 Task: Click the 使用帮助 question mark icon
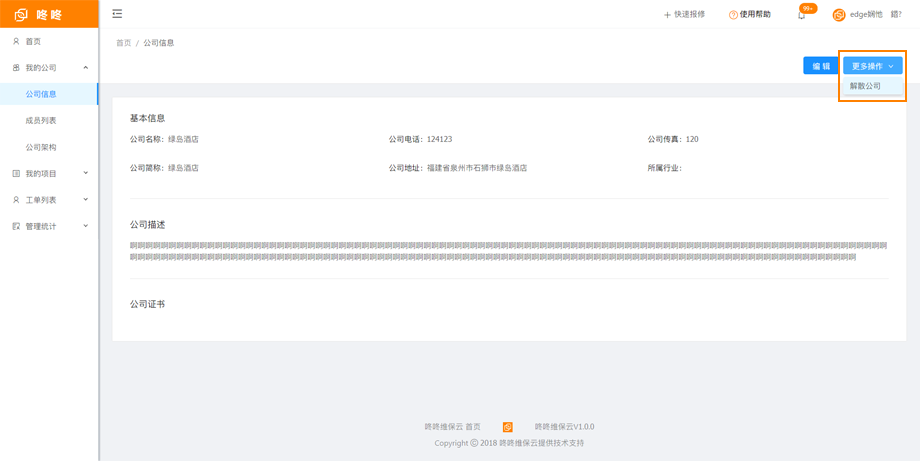click(x=733, y=15)
